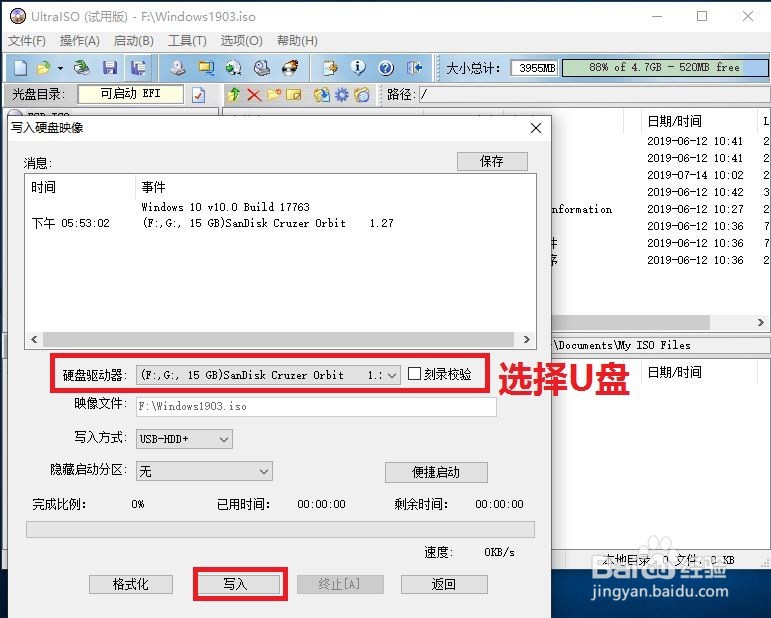Click the 格式化 button
Image resolution: width=771 pixels, height=618 pixels.
click(x=131, y=584)
